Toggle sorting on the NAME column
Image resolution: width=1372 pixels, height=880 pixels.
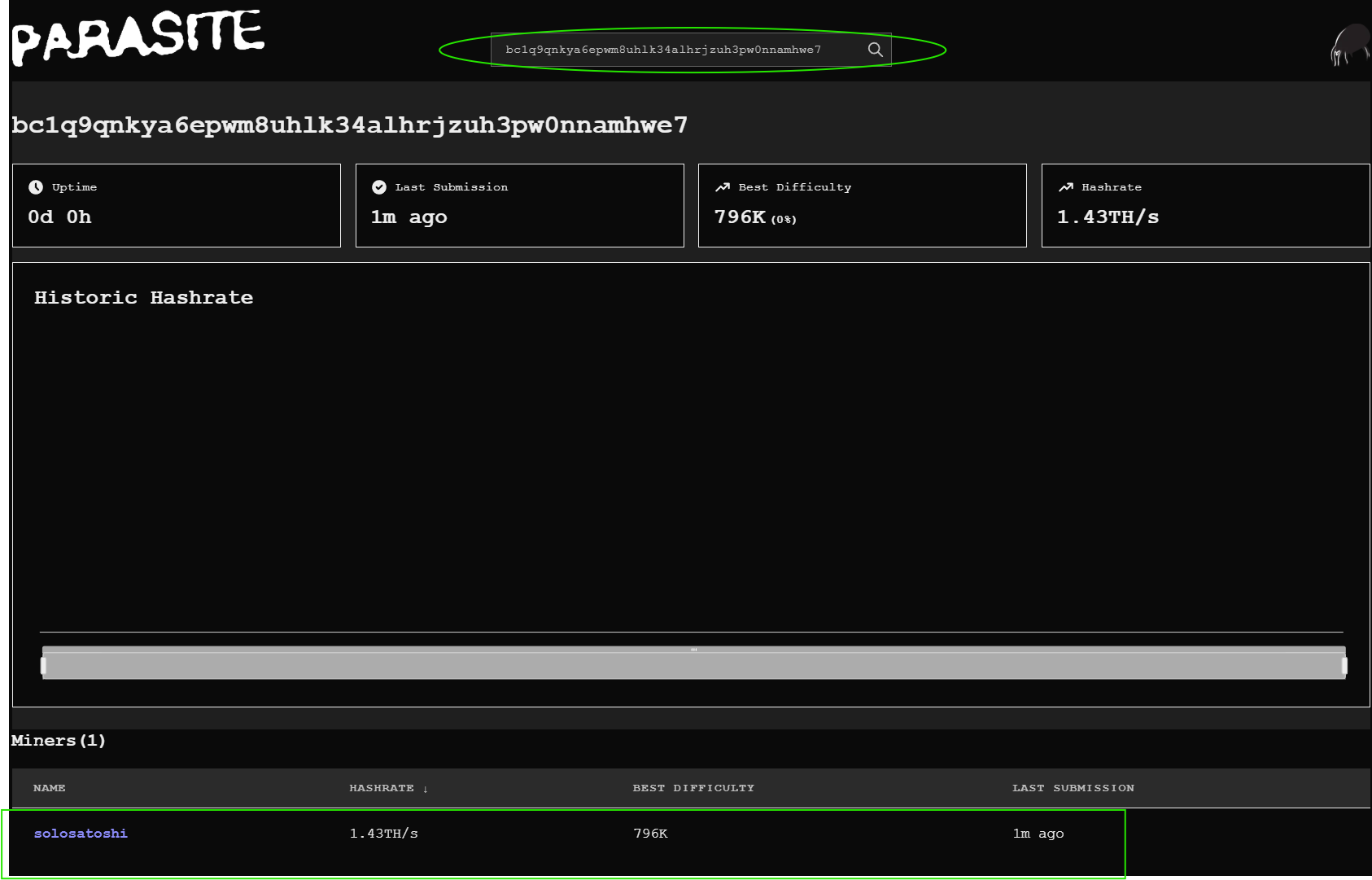49,788
